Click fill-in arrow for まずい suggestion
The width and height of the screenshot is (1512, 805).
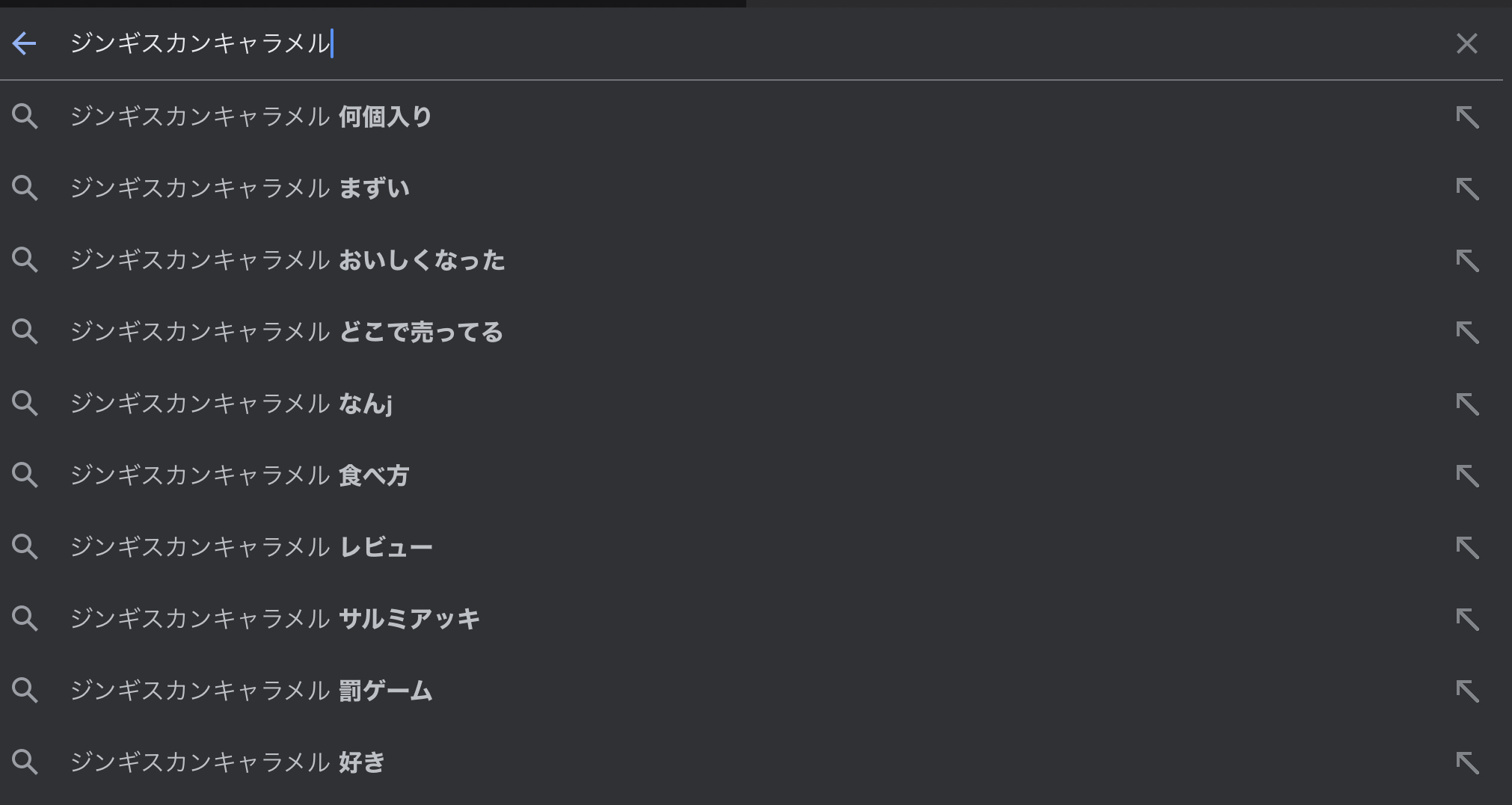click(1467, 188)
